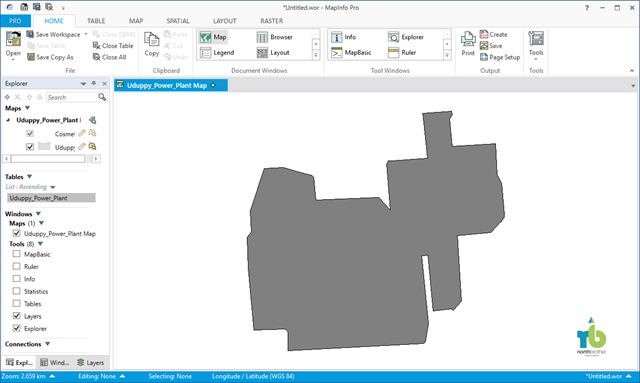Open a file with the Open icon
Viewport: 640px width, 383px height.
13,40
